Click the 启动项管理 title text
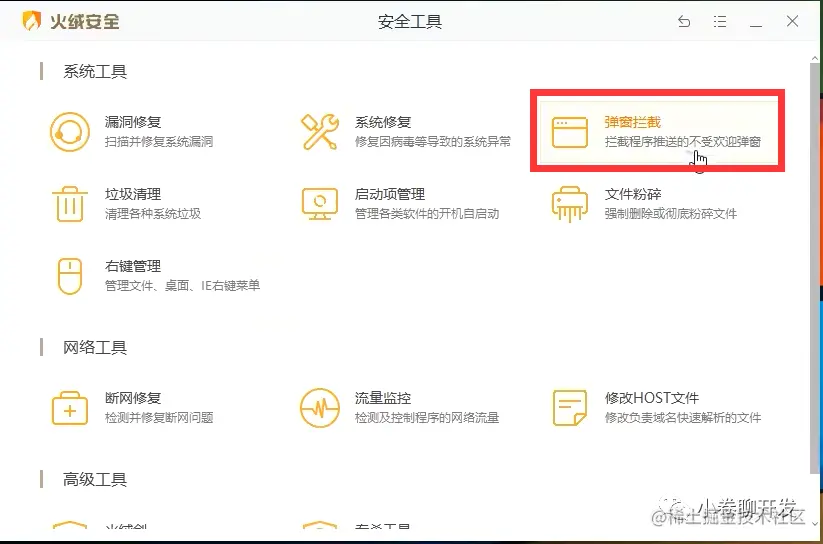Viewport: 823px width, 544px height. 390,194
